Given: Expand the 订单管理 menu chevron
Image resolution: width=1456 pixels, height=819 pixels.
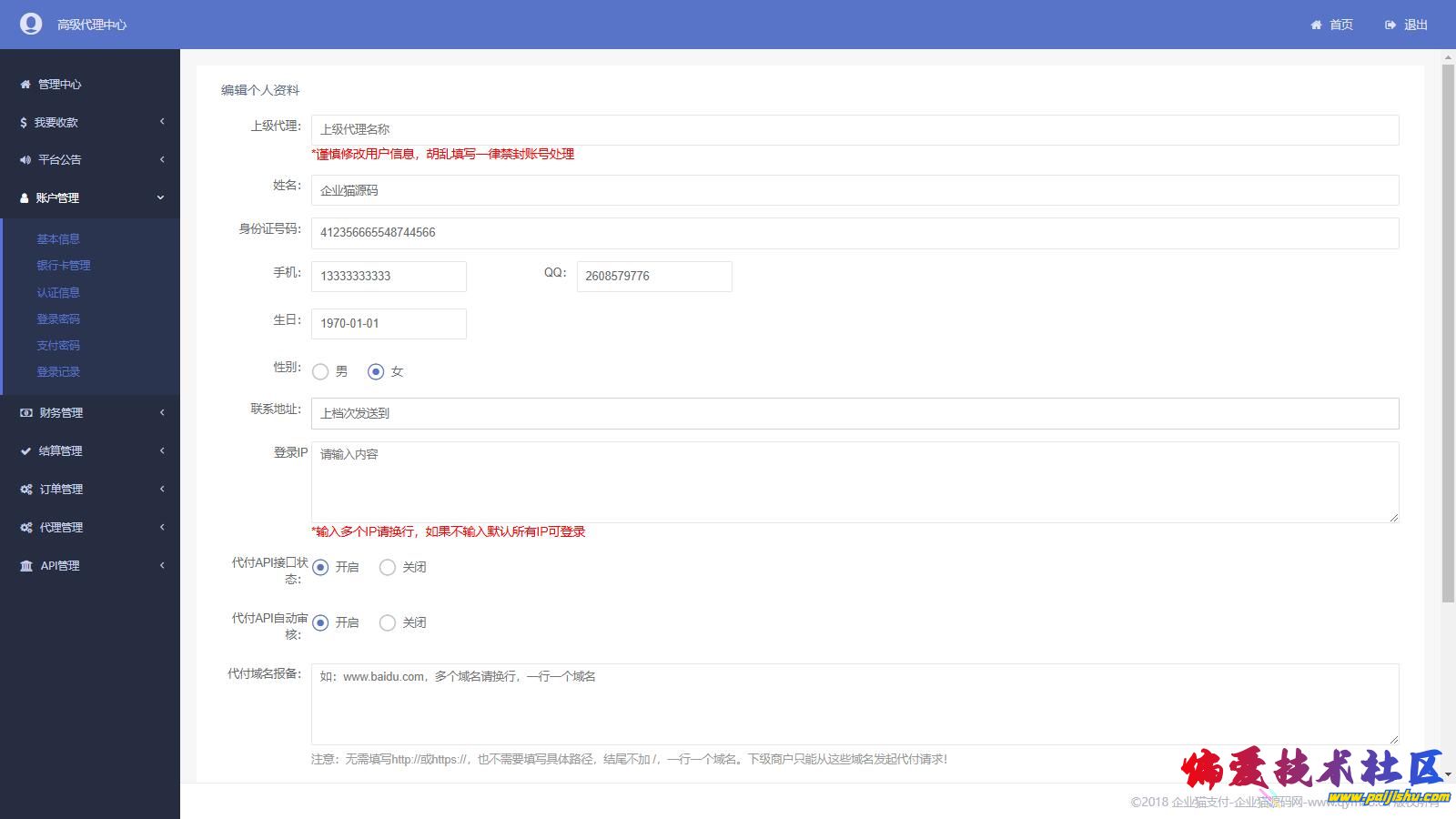Looking at the screenshot, I should click(162, 489).
